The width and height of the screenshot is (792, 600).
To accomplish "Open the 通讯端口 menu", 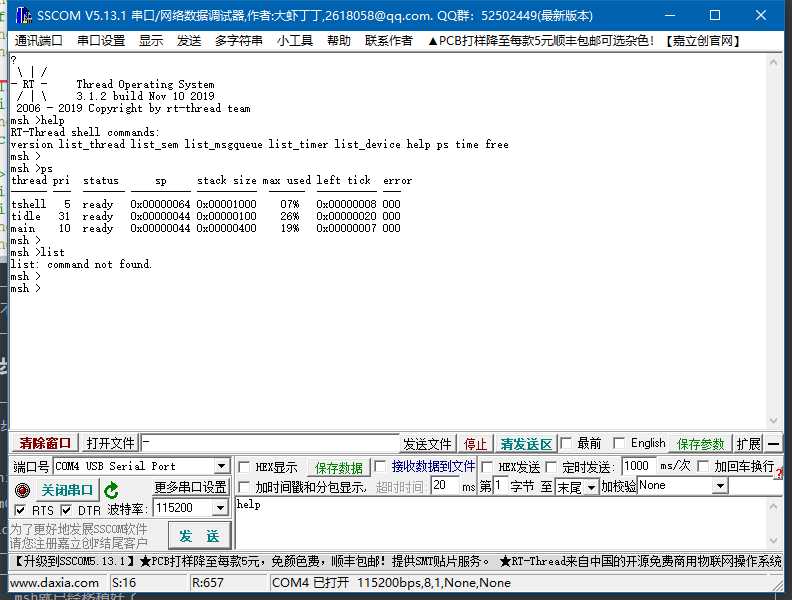I will click(x=38, y=40).
